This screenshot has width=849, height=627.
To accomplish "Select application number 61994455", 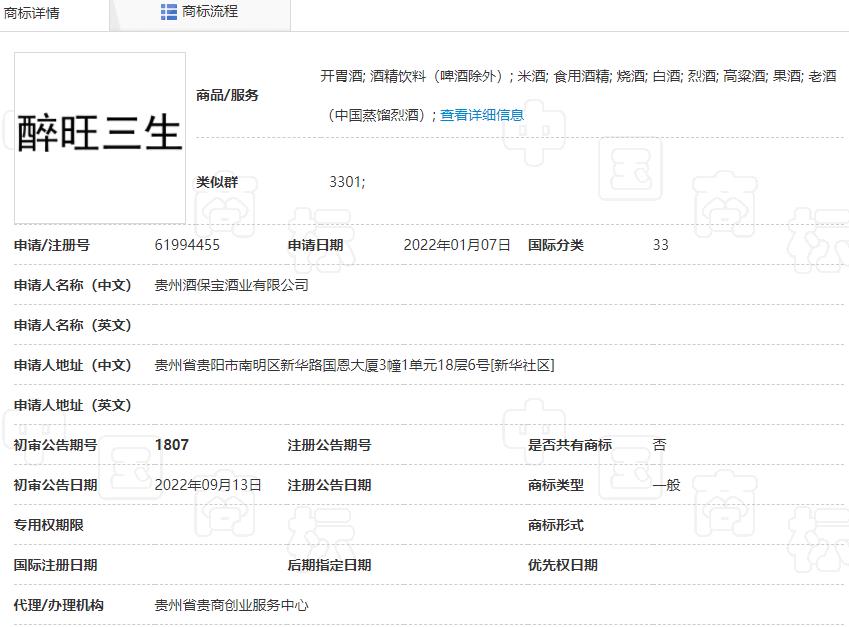I will pos(187,245).
